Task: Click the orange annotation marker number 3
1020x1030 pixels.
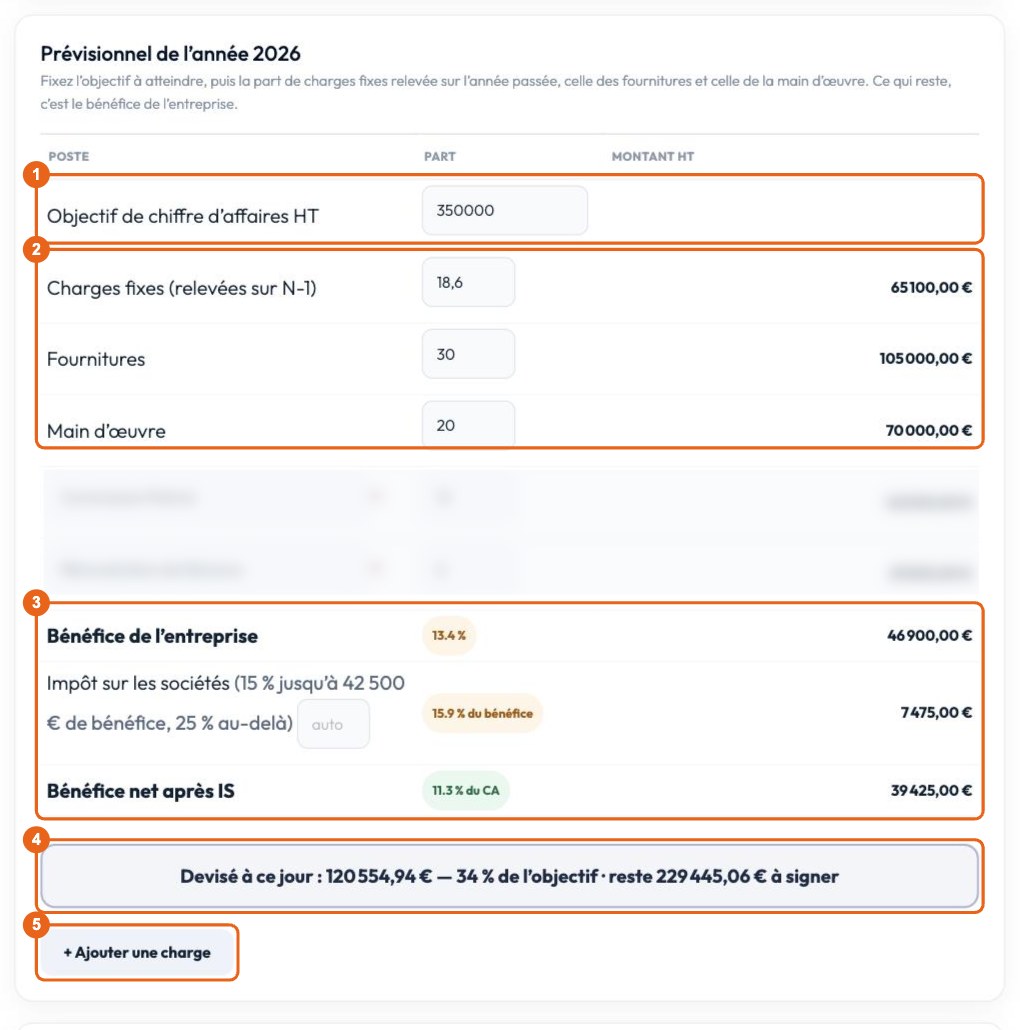Action: [36, 602]
